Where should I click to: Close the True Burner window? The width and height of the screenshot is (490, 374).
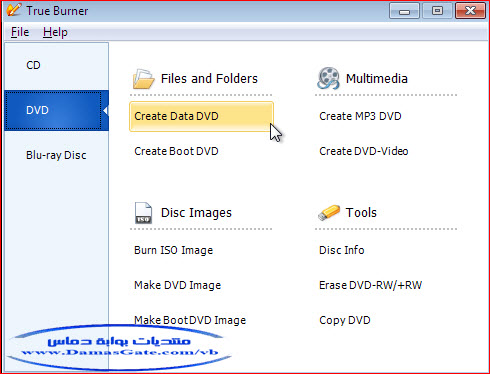(470, 11)
